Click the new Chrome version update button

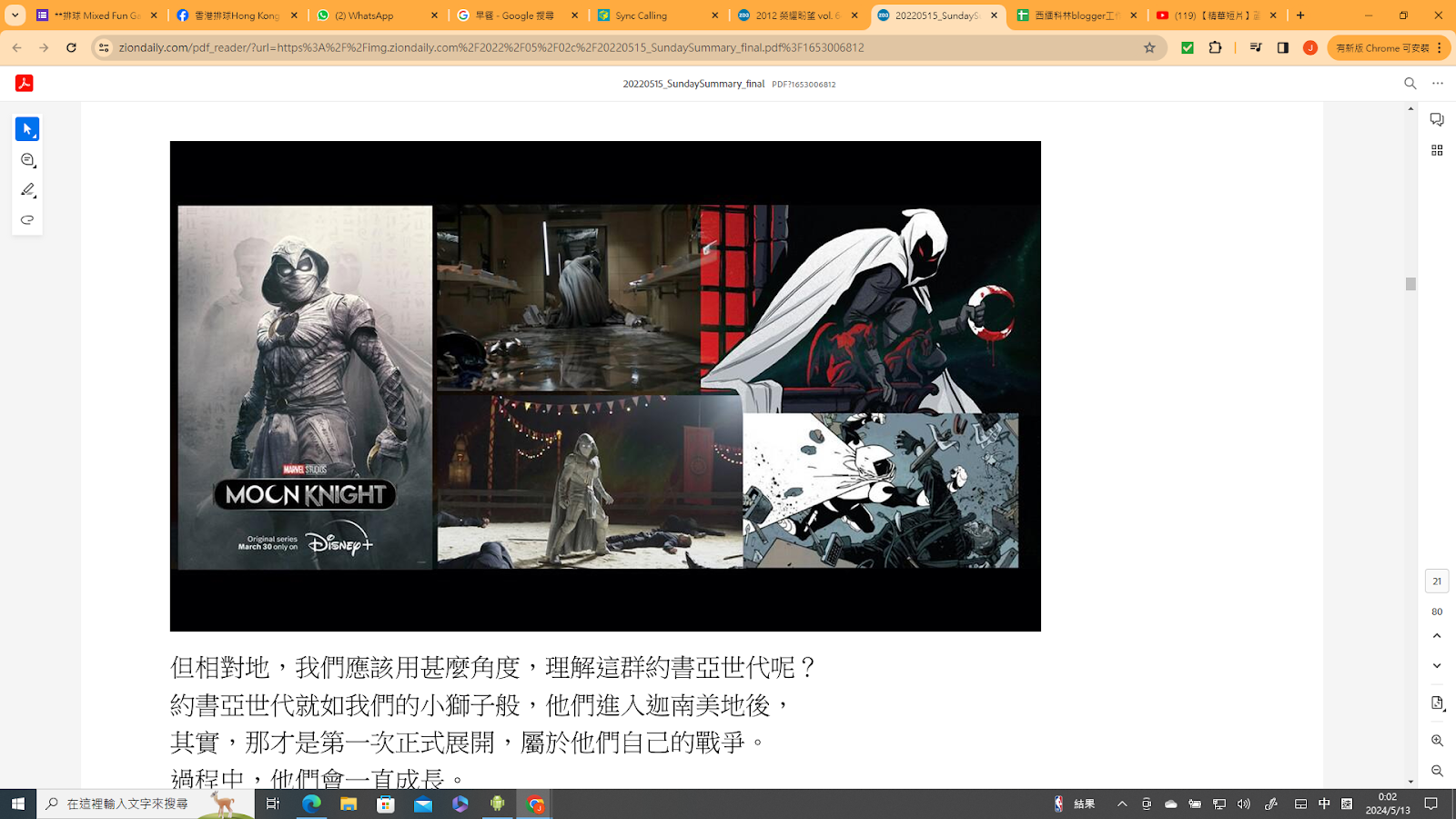click(x=1387, y=47)
